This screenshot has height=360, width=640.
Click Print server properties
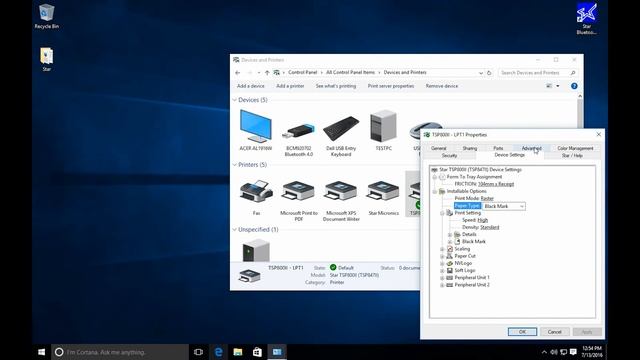click(x=391, y=86)
